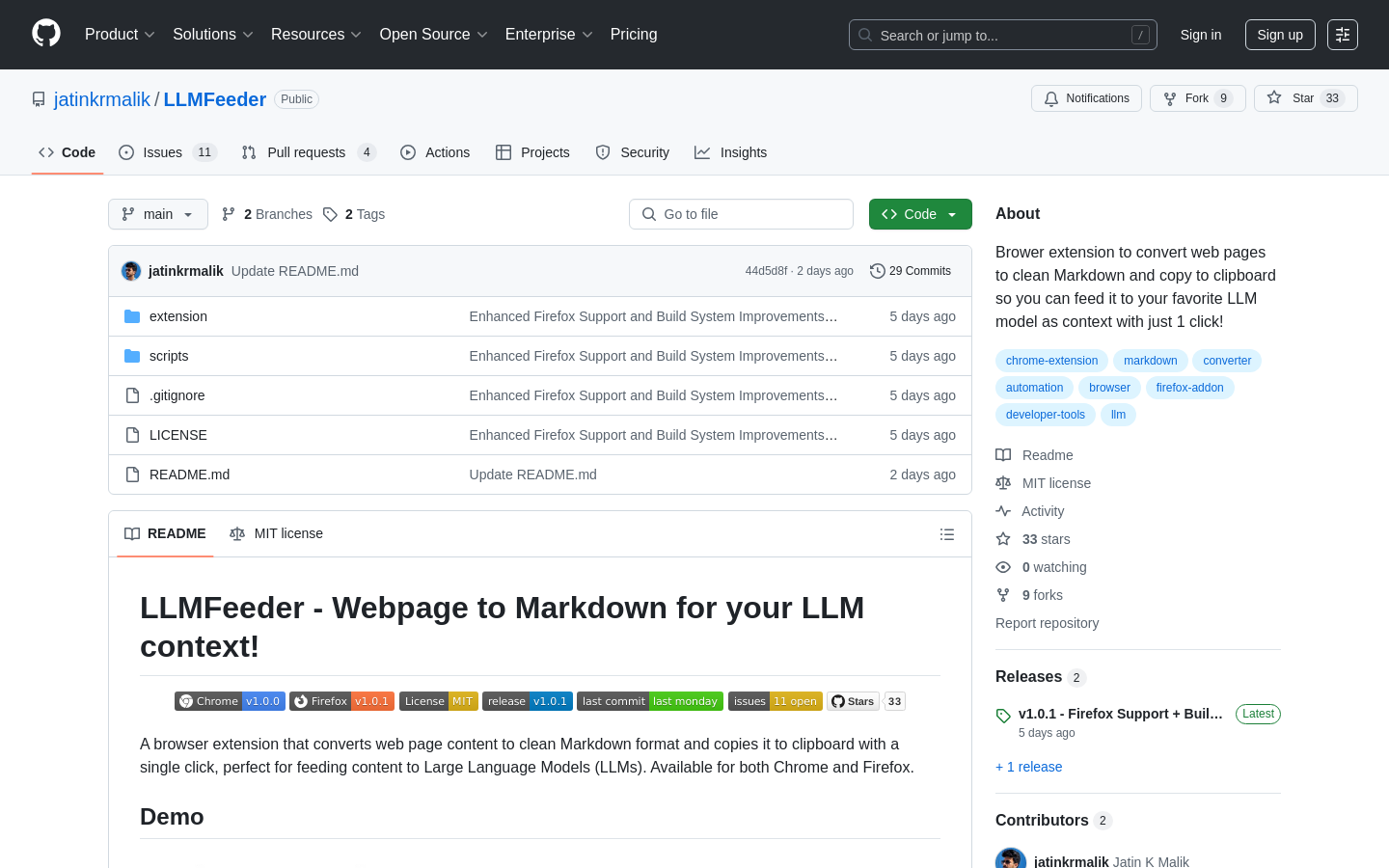Open the LLMFeeder repository name link
The height and width of the screenshot is (868, 1389).
[215, 99]
